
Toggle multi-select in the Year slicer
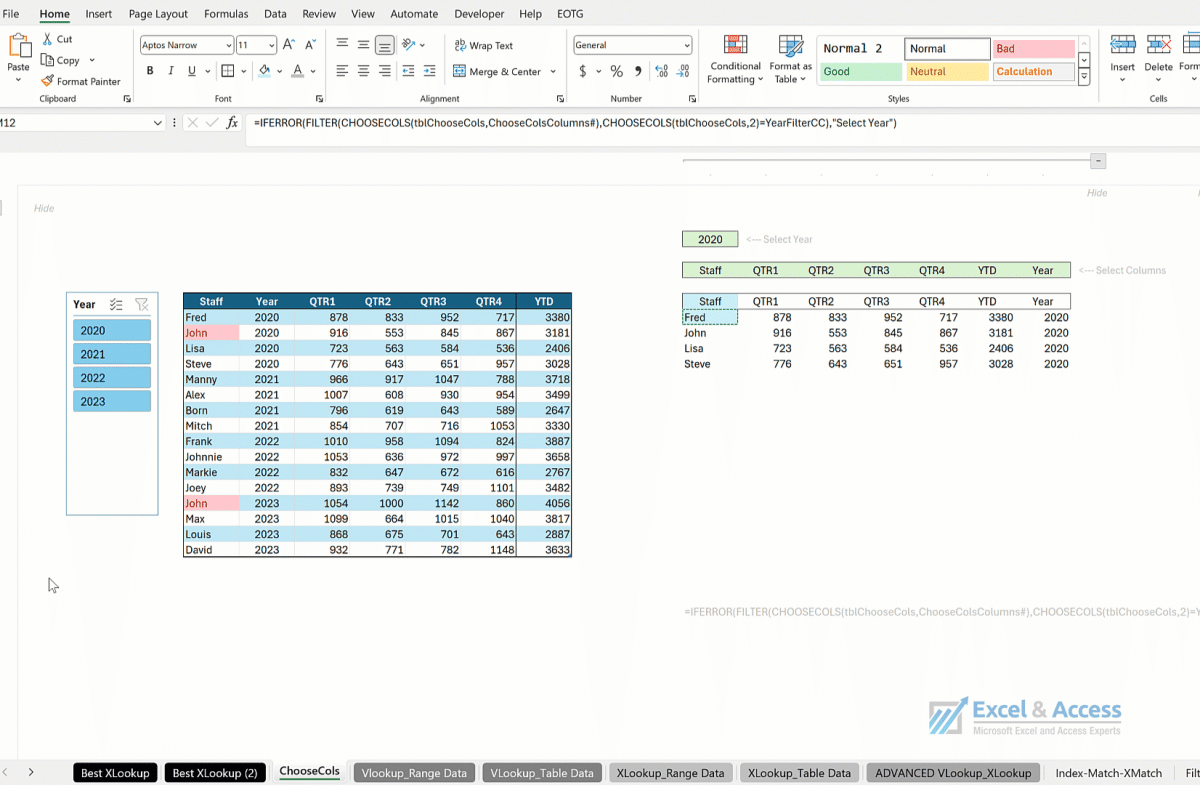(x=116, y=304)
